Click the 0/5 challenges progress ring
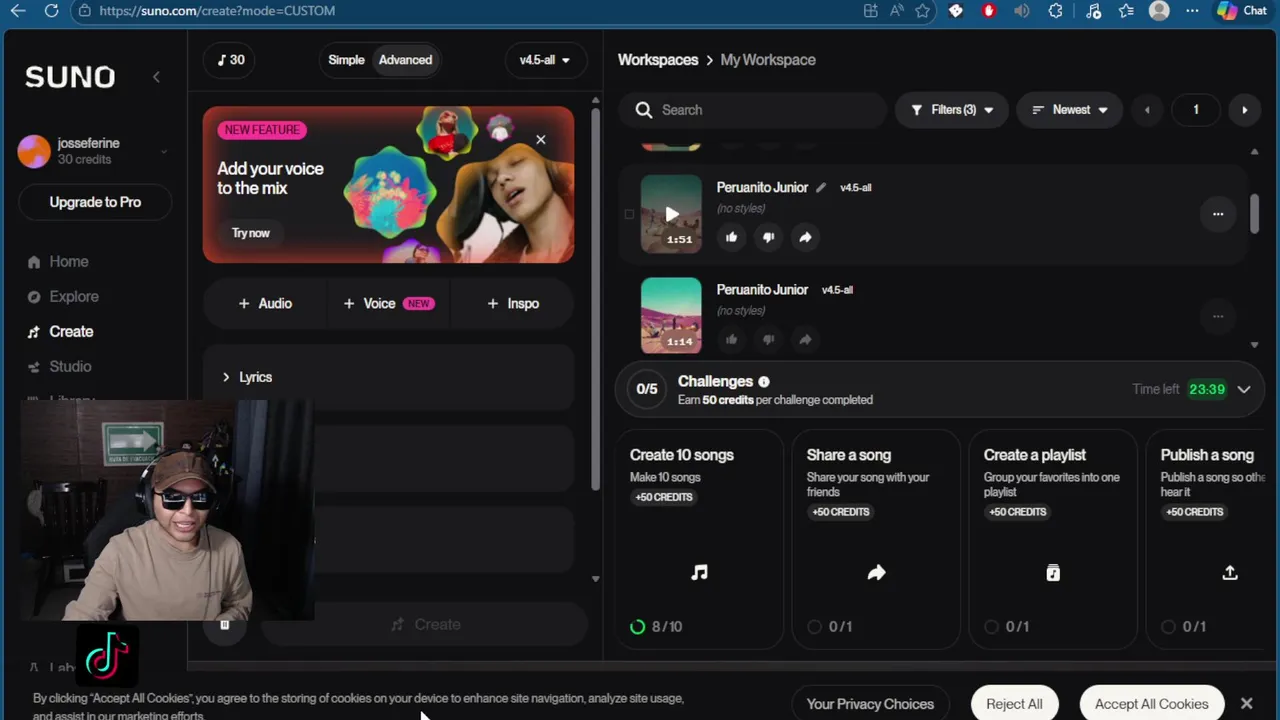 coord(647,389)
